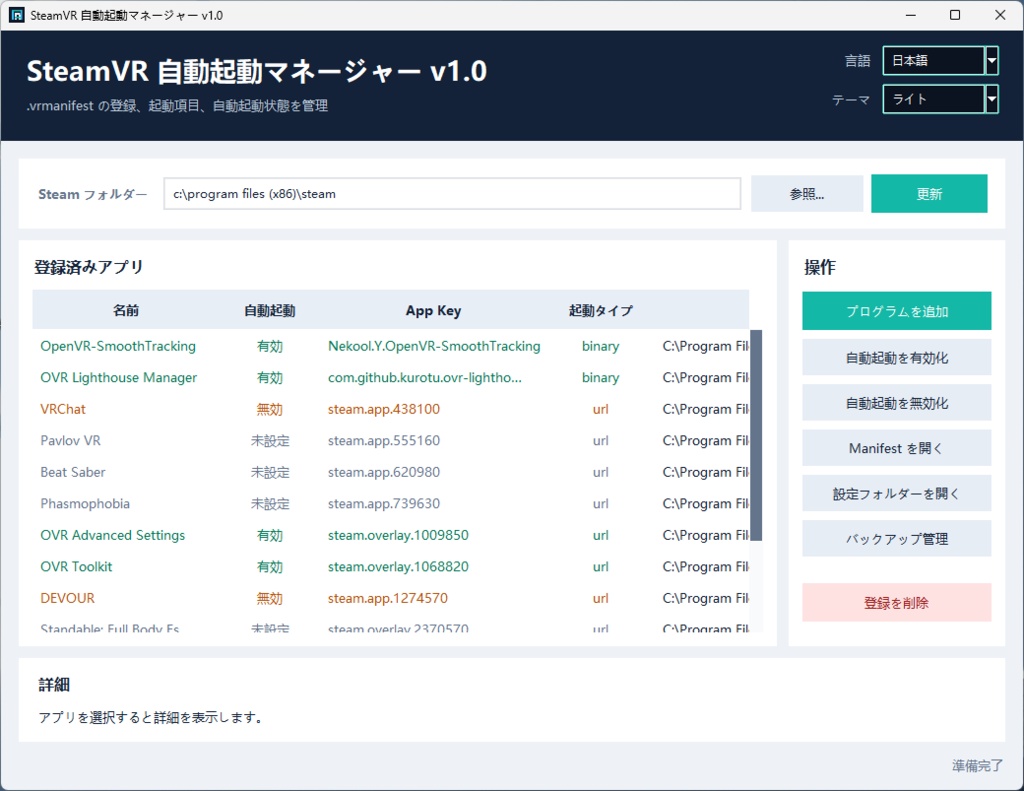Viewport: 1024px width, 791px height.
Task: Click 未設定 status in Beat Saber row
Action: (x=270, y=472)
